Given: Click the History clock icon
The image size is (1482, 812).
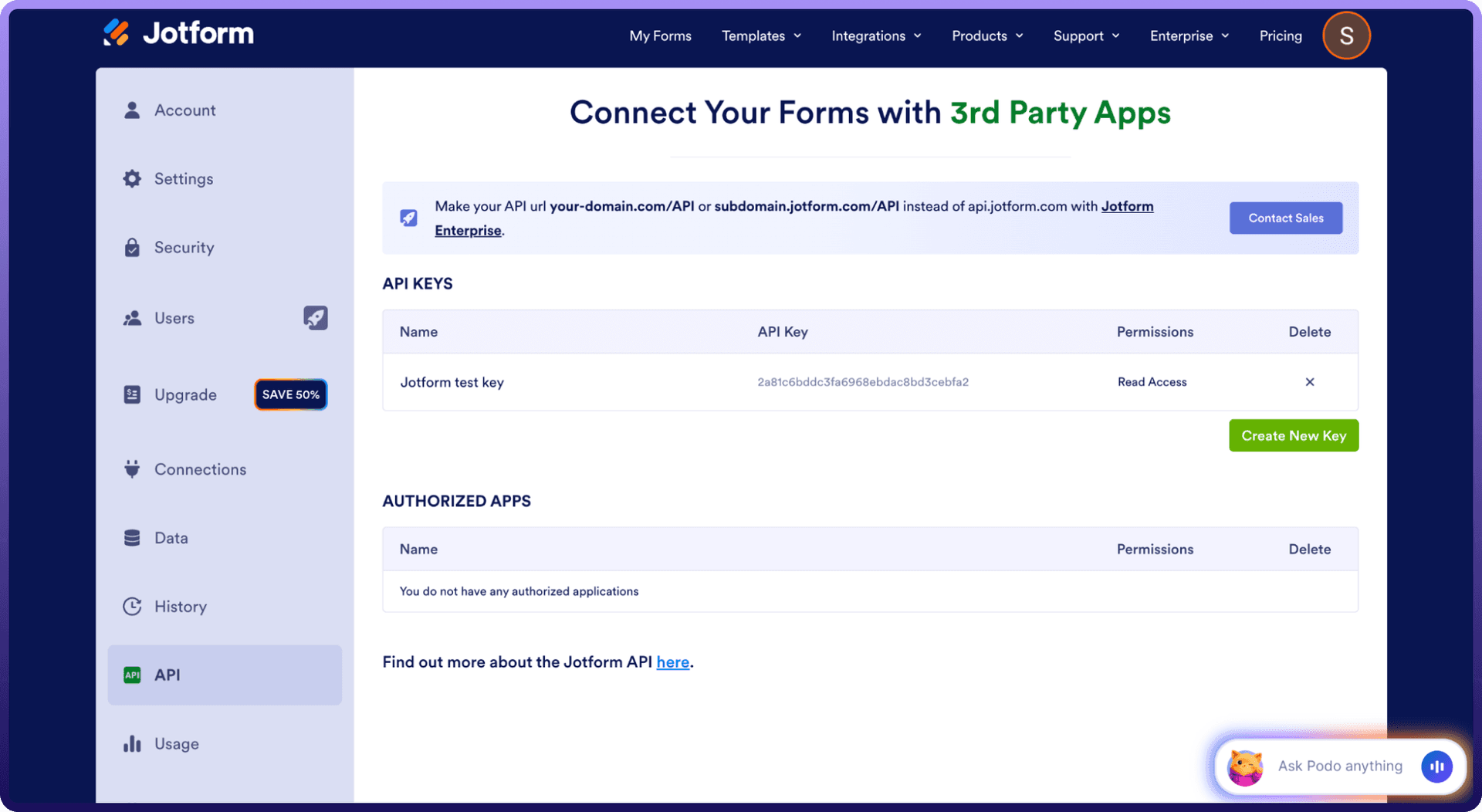Looking at the screenshot, I should (x=132, y=607).
